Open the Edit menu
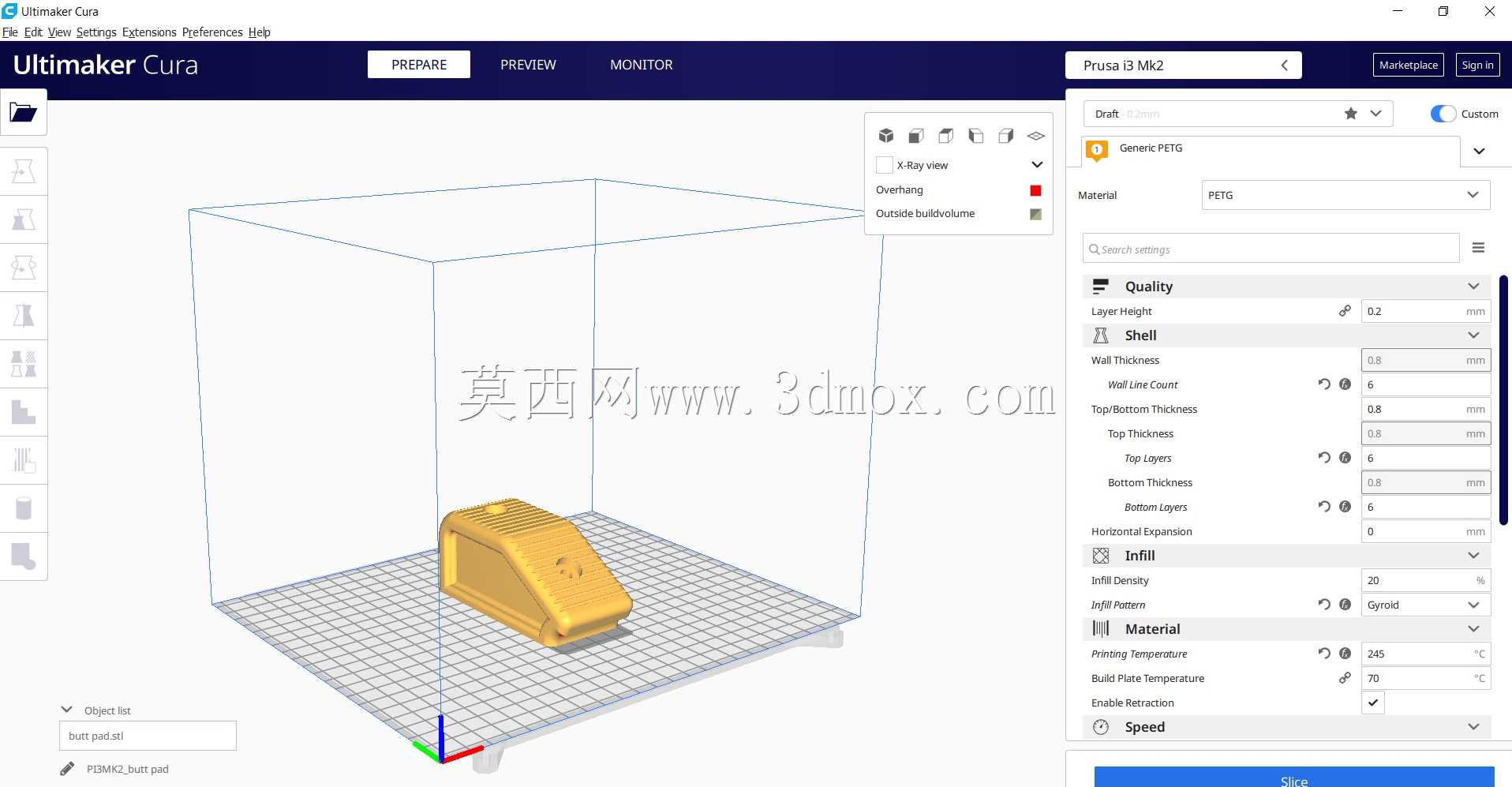 pyautogui.click(x=33, y=32)
